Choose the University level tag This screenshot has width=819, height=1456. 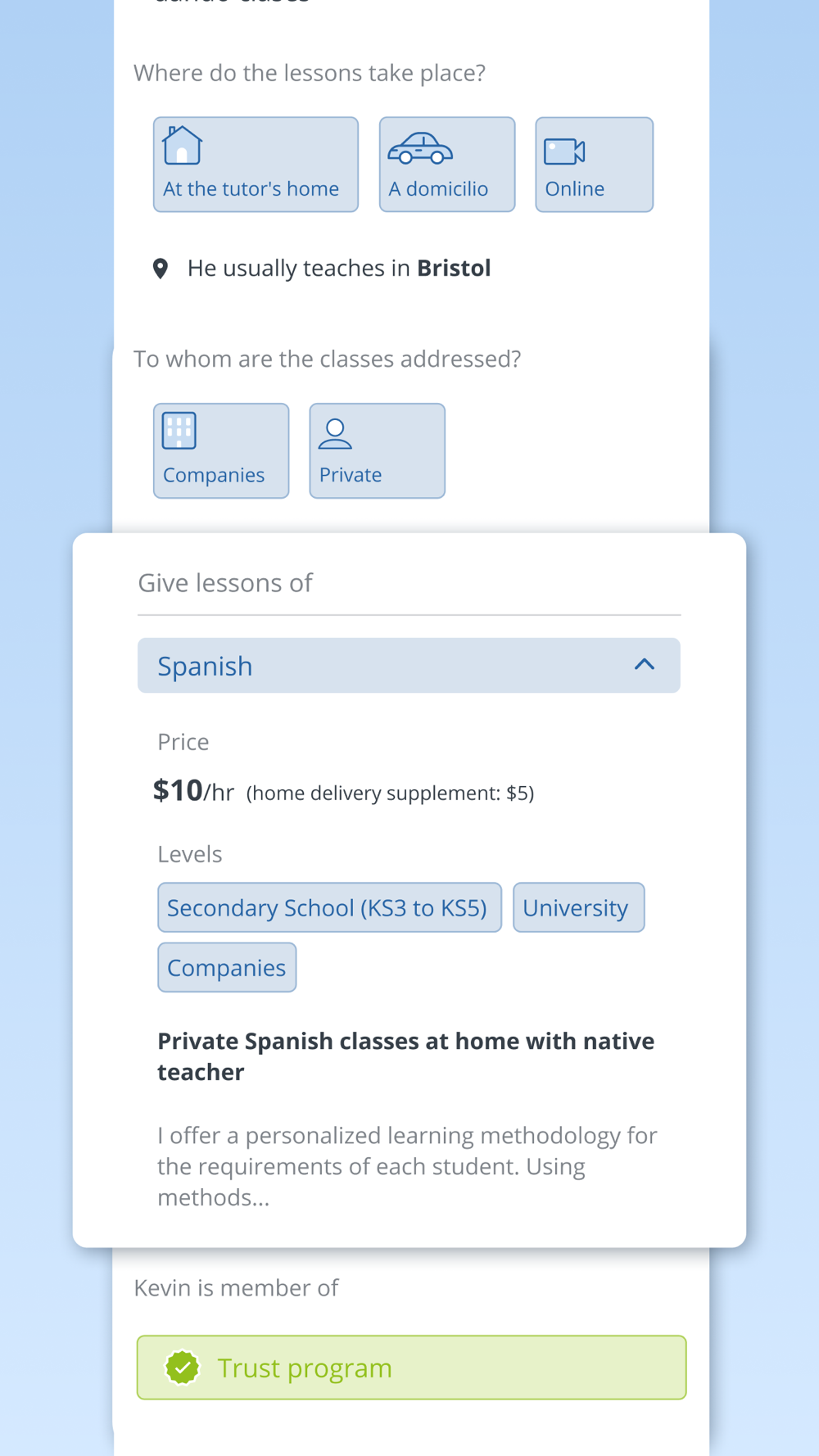[x=579, y=907]
